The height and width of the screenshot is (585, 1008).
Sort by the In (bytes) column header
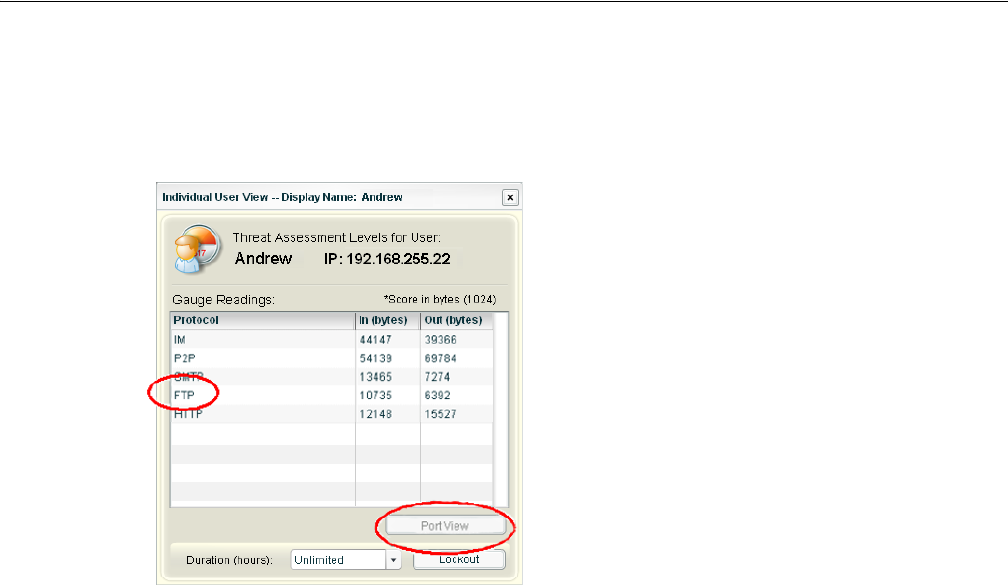387,321
